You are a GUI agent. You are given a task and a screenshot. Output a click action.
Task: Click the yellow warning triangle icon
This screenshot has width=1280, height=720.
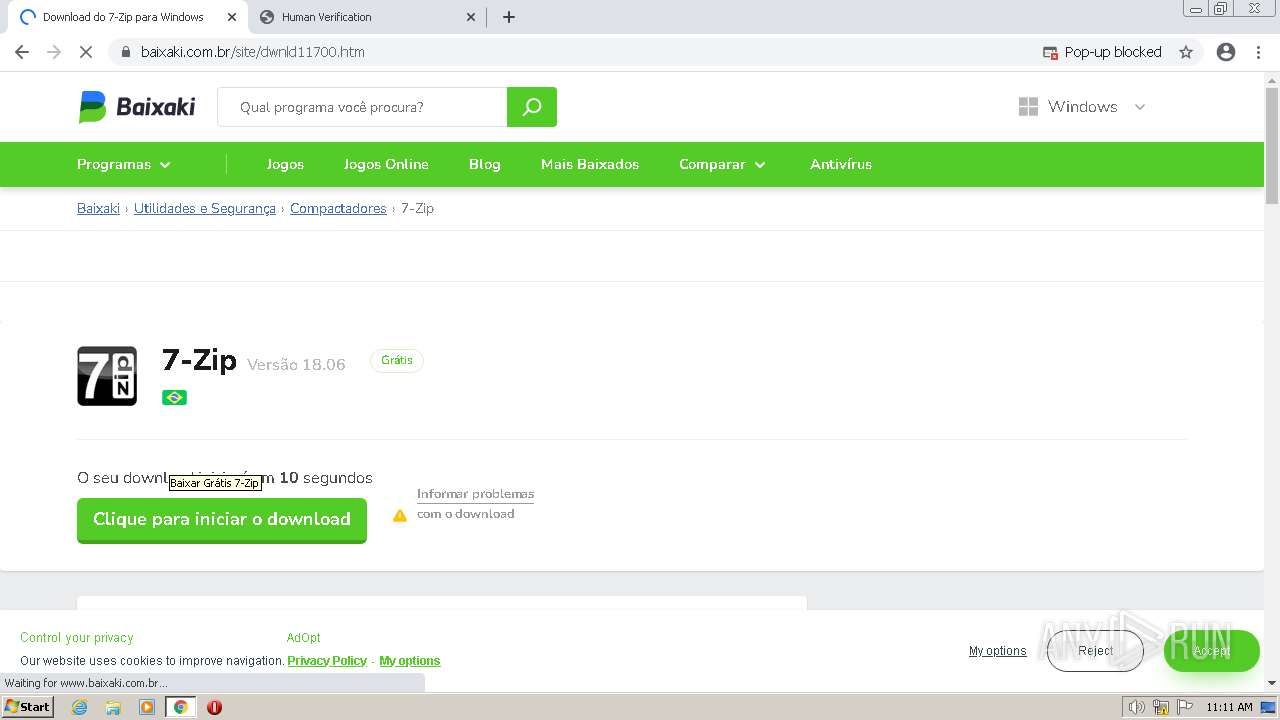[400, 515]
